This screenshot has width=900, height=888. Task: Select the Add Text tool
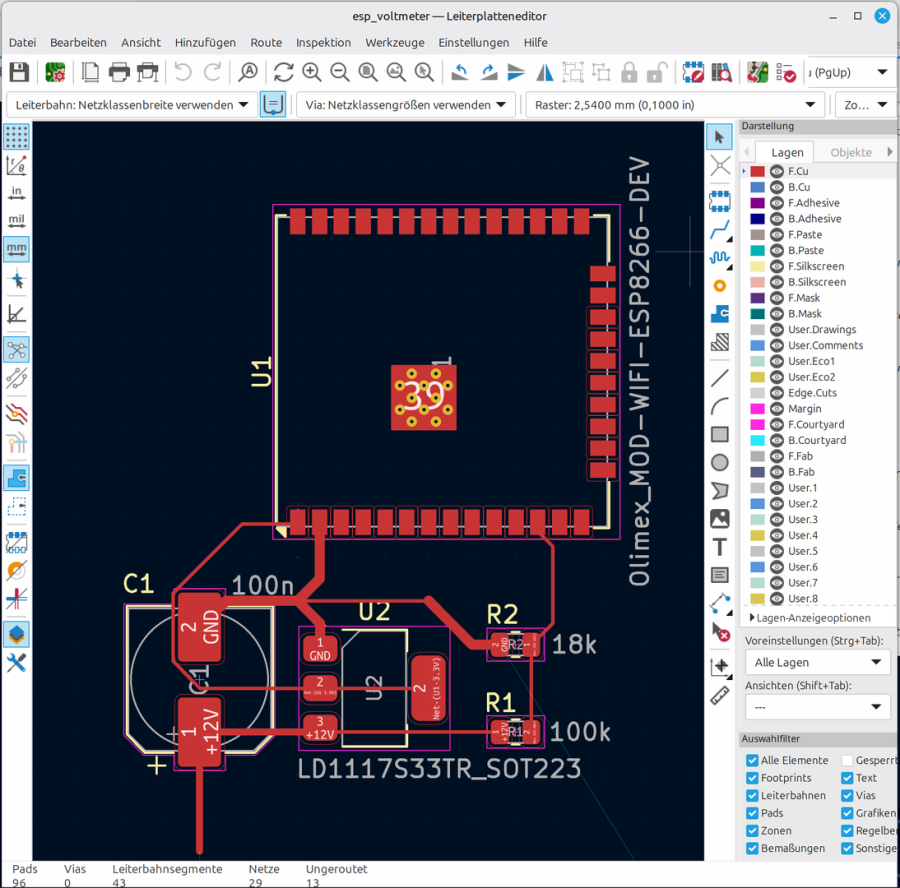point(719,547)
